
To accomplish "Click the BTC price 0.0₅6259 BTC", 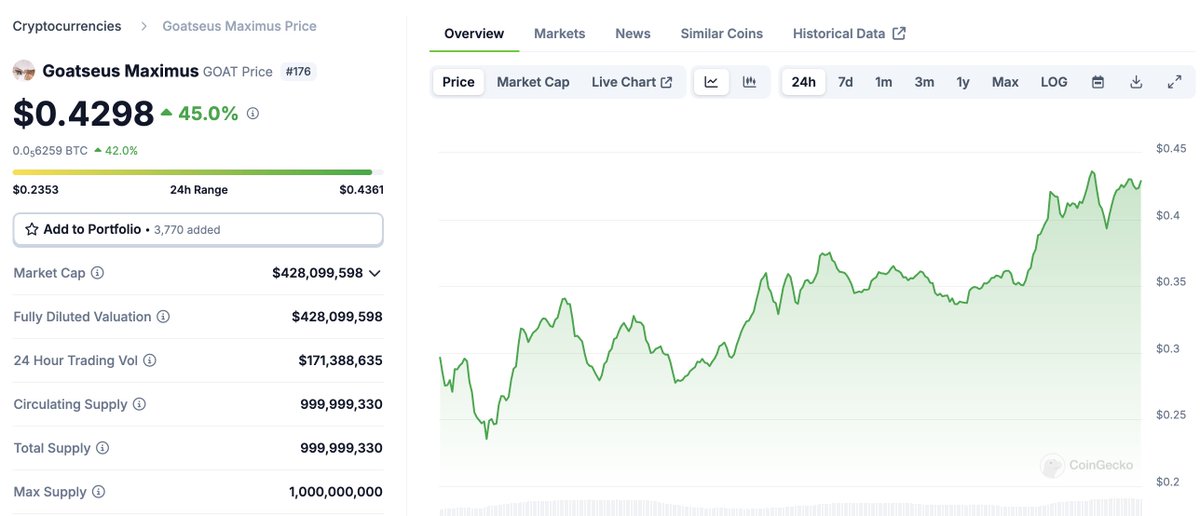I will (50, 151).
